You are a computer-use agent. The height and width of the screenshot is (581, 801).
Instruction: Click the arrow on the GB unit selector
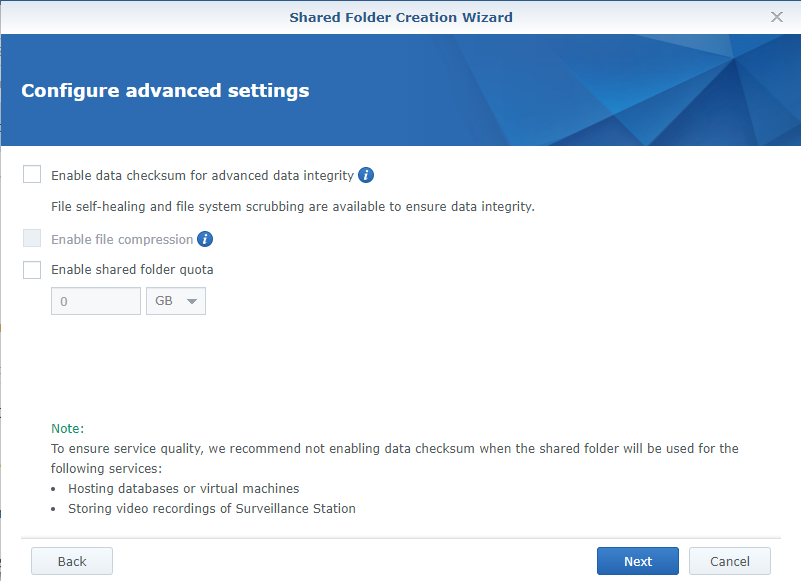point(192,301)
